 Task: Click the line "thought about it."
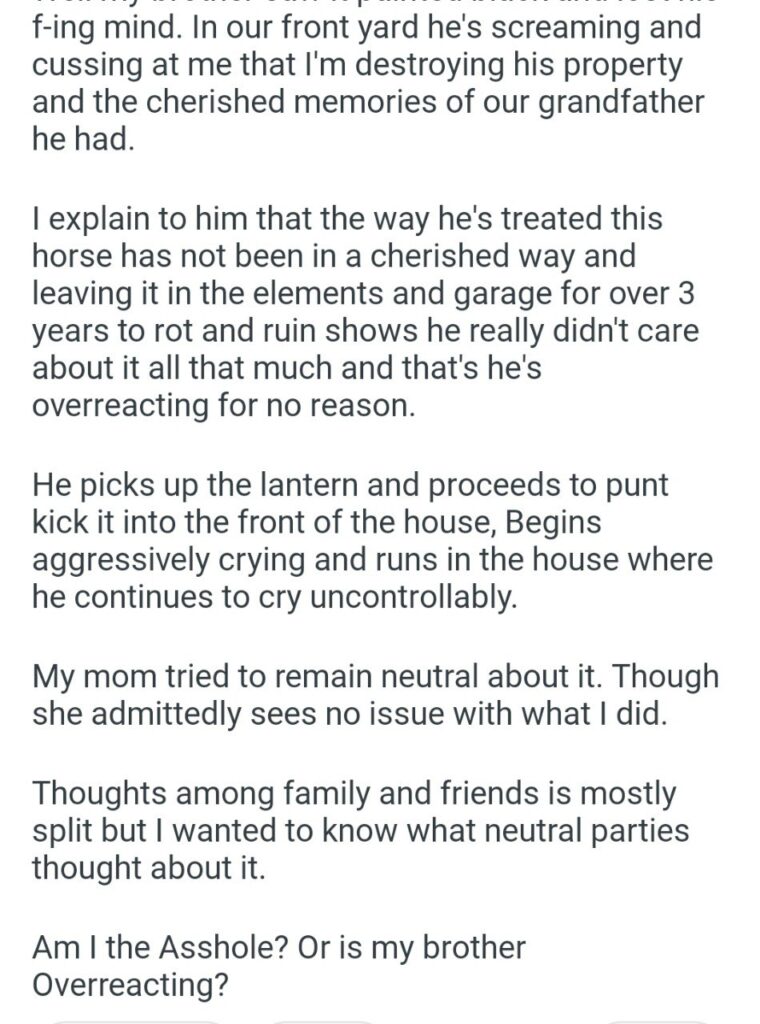coord(149,868)
